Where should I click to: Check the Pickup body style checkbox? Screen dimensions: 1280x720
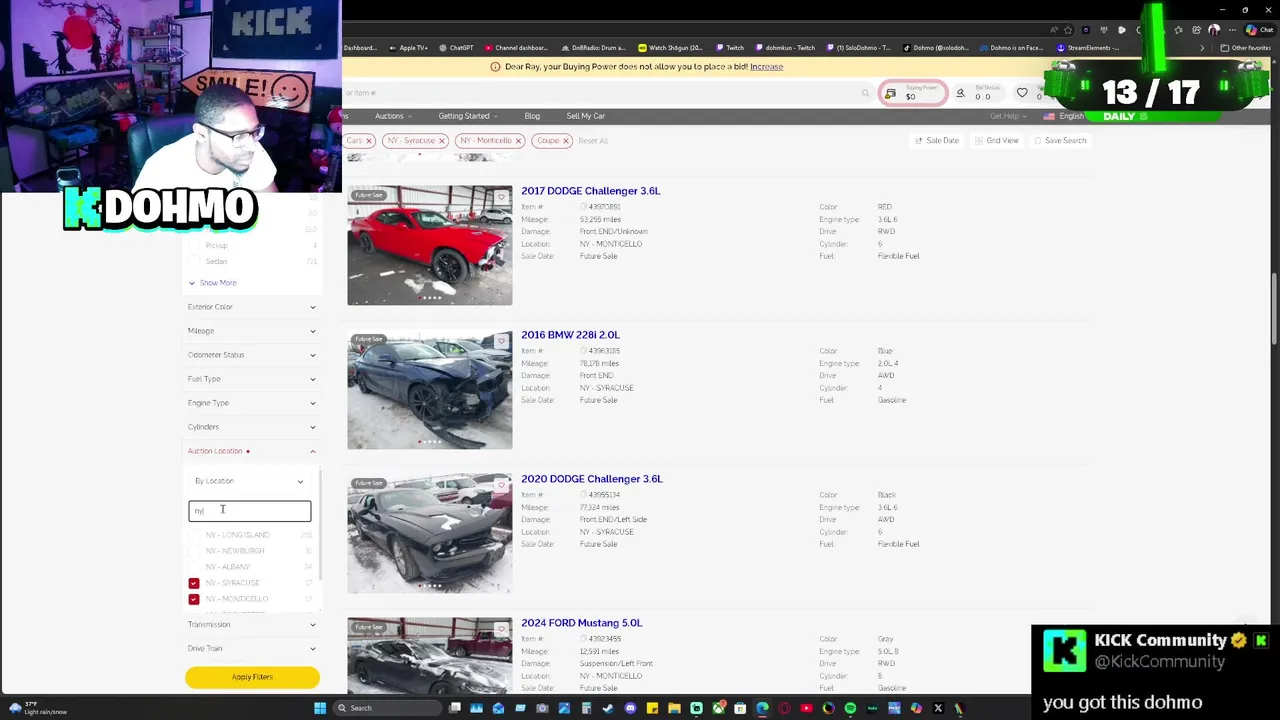pyautogui.click(x=194, y=245)
